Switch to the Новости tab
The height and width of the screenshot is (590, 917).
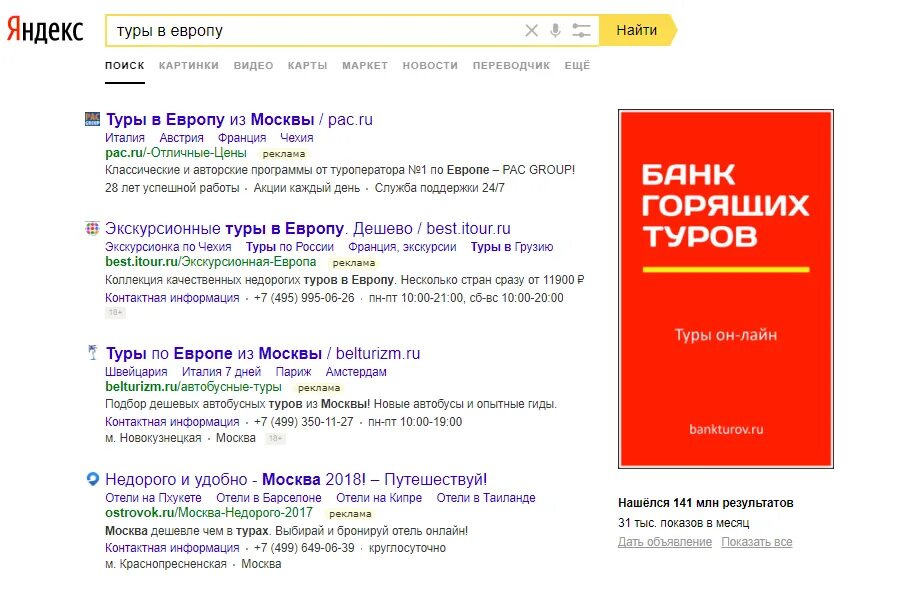tap(430, 65)
